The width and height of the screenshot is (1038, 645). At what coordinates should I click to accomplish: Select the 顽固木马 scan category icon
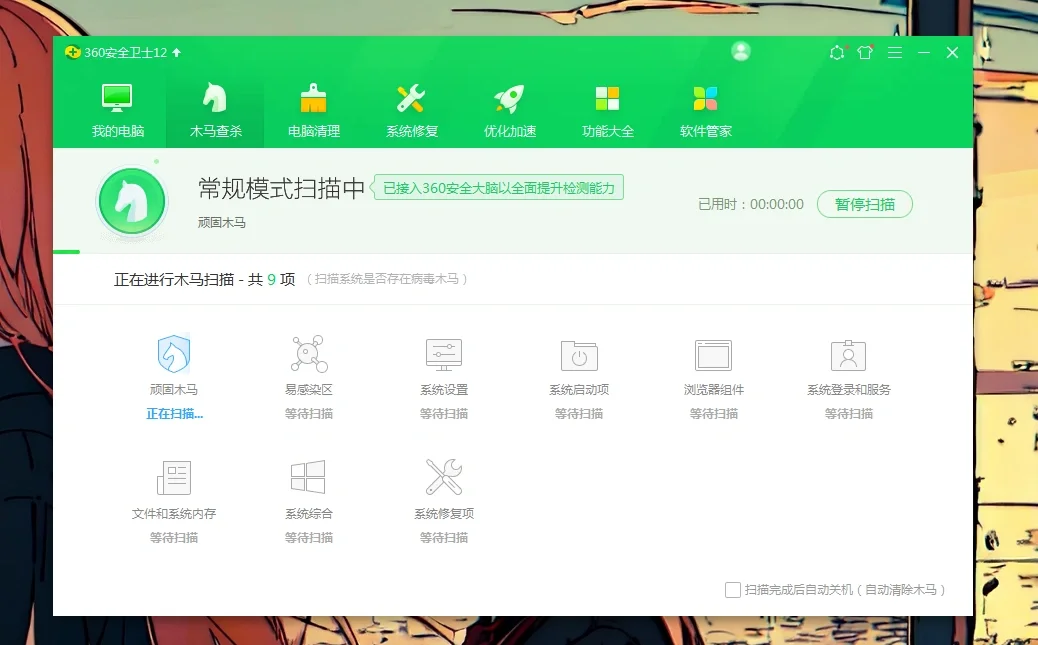click(174, 354)
